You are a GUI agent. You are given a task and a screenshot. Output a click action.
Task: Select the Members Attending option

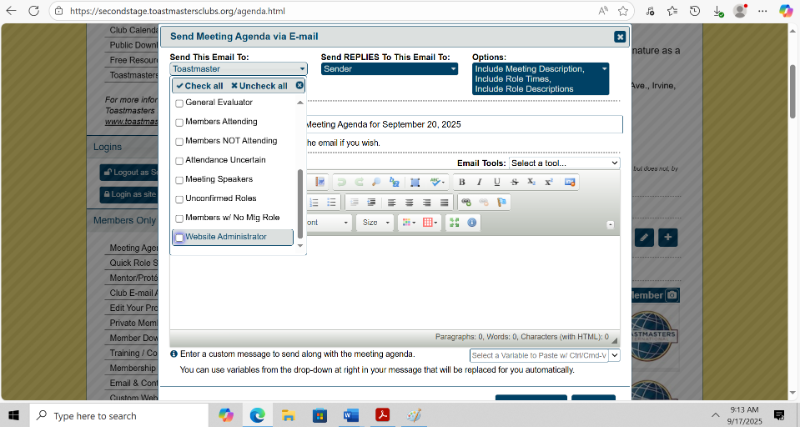click(221, 122)
